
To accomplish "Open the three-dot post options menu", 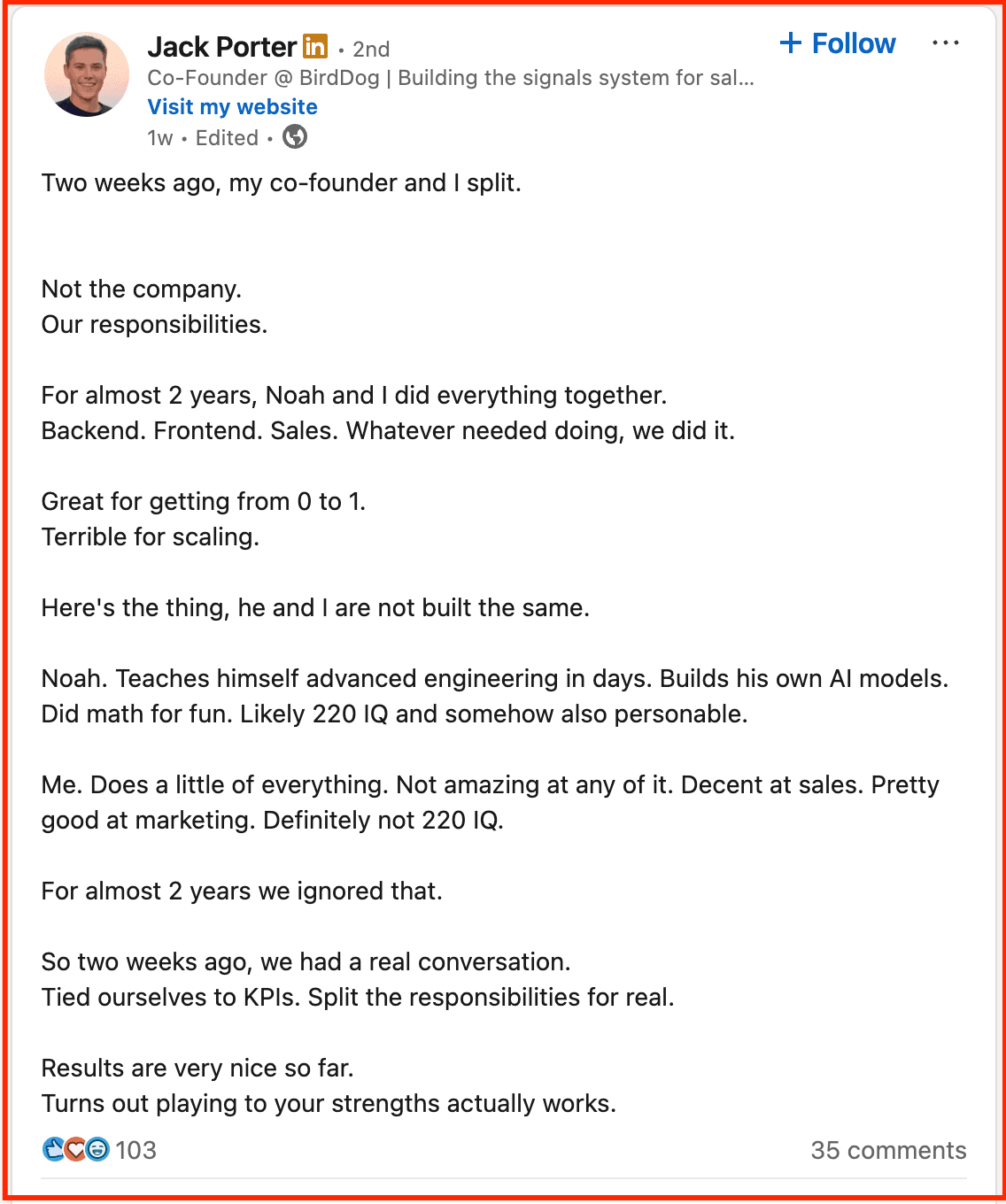I will point(946,43).
